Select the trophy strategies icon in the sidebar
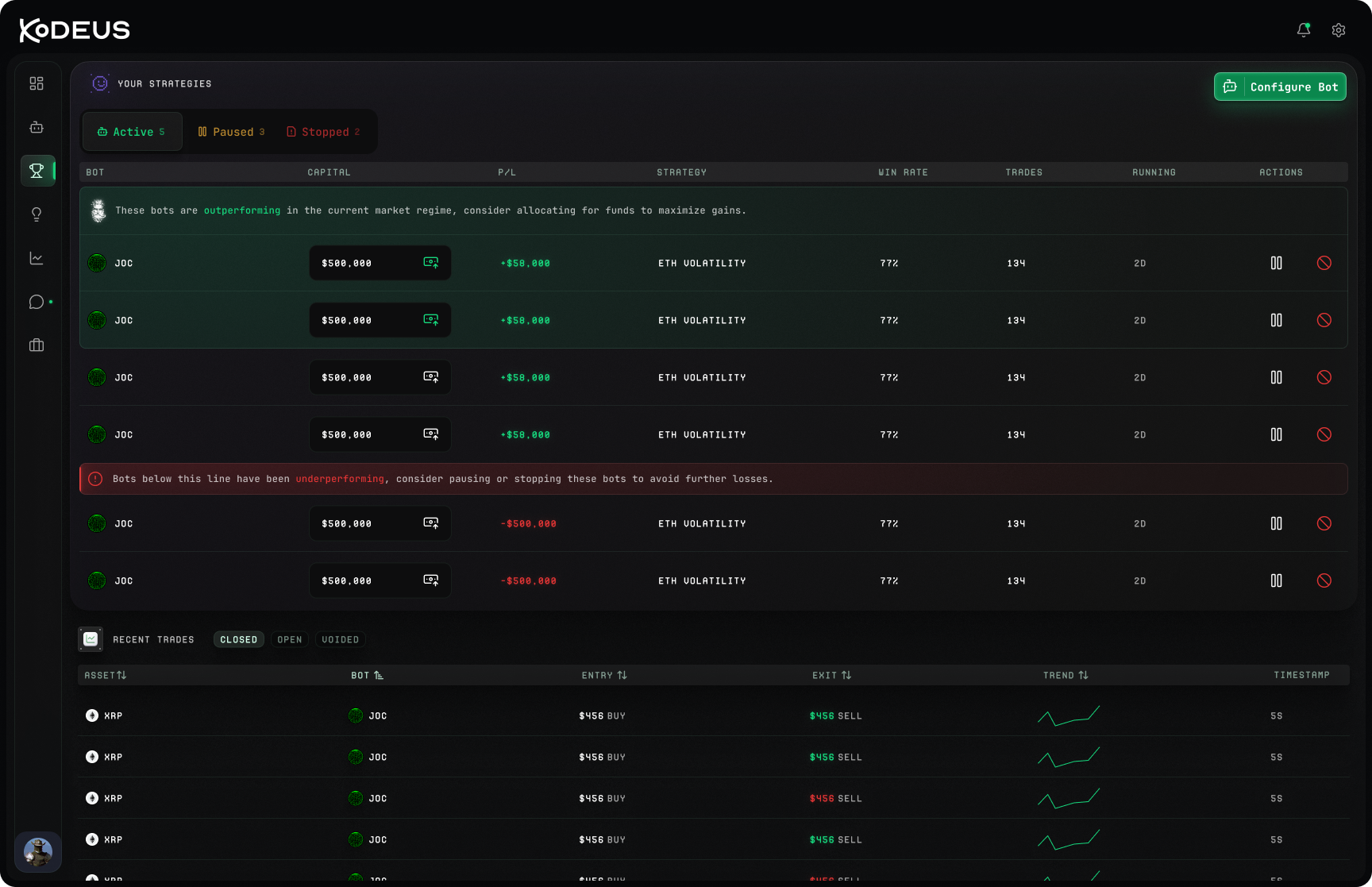The width and height of the screenshot is (1372, 887). (x=37, y=171)
